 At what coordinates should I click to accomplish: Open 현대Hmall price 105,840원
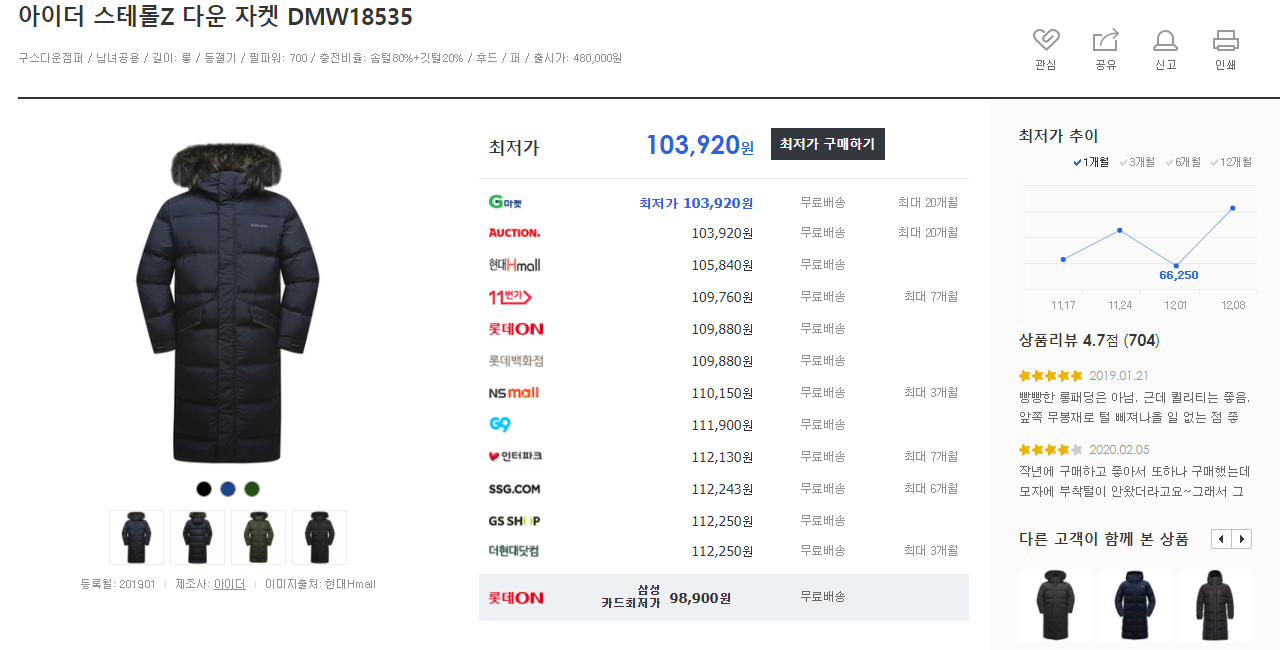pos(722,265)
